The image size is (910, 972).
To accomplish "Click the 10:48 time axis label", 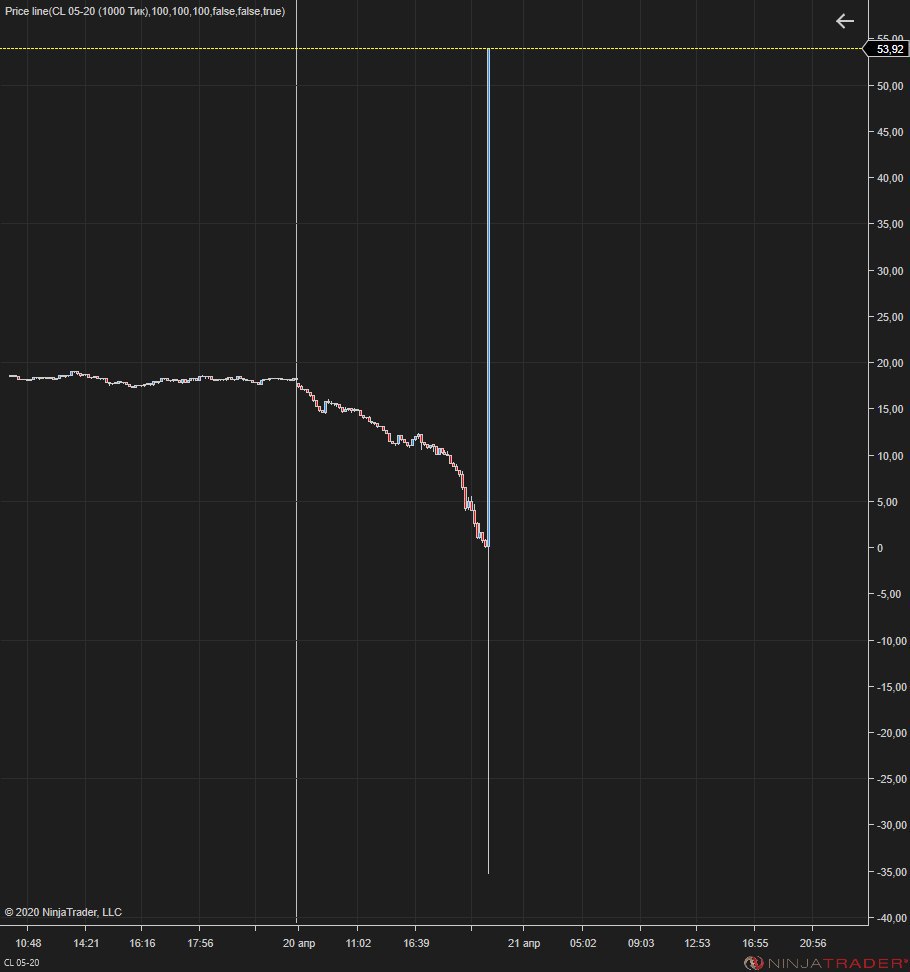I will click(28, 943).
